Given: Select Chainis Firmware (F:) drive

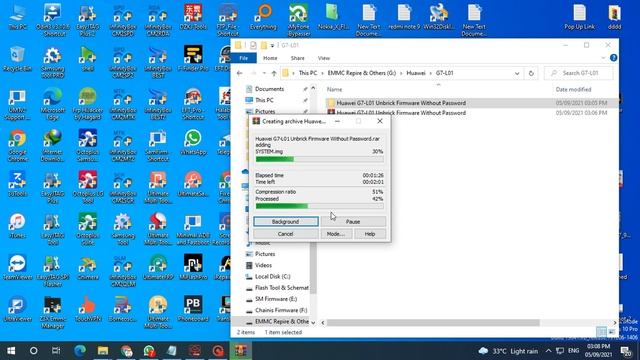Looking at the screenshot, I should 281,310.
